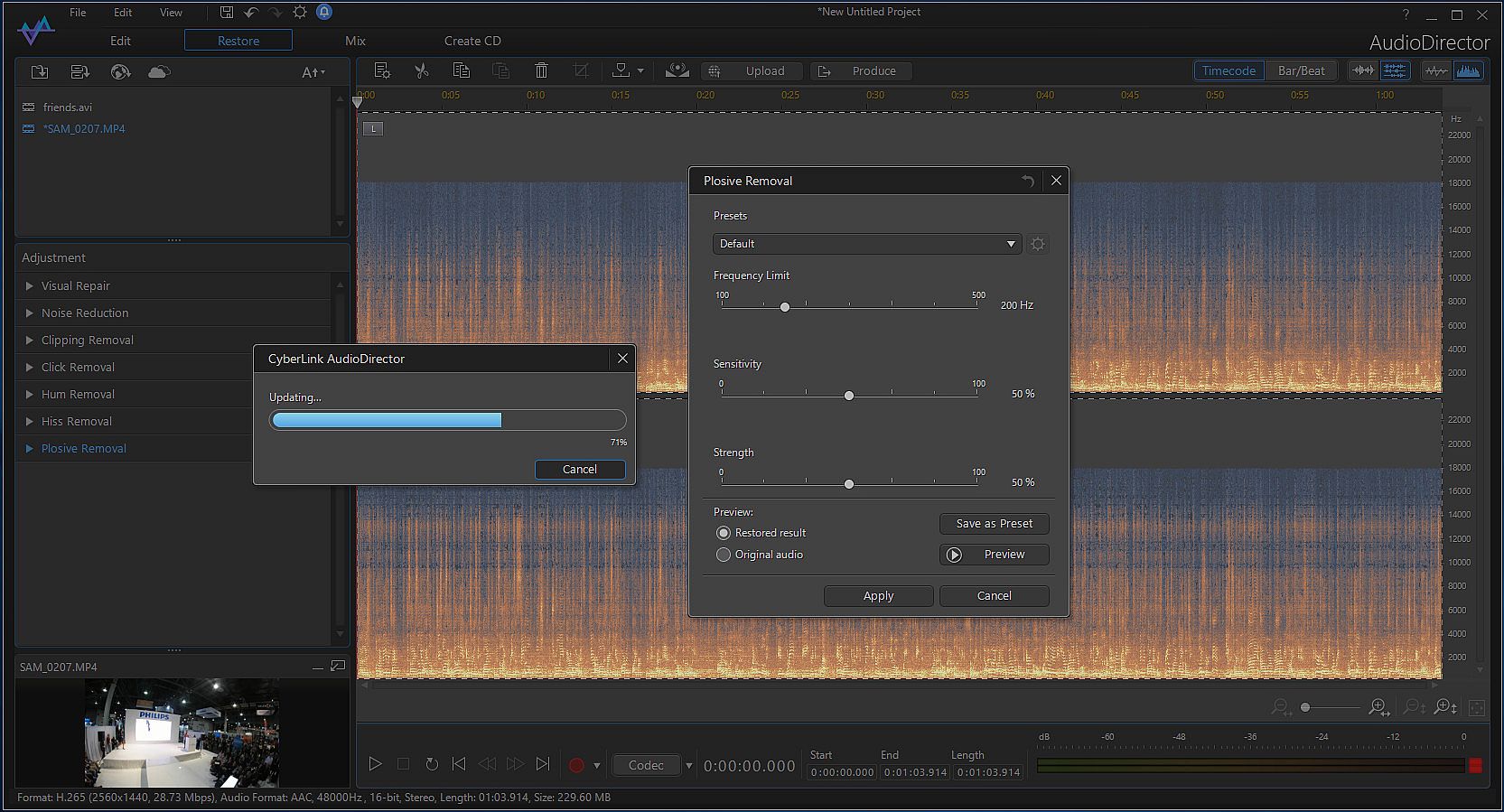Click the preset settings gear icon
The height and width of the screenshot is (812, 1504).
coord(1038,244)
